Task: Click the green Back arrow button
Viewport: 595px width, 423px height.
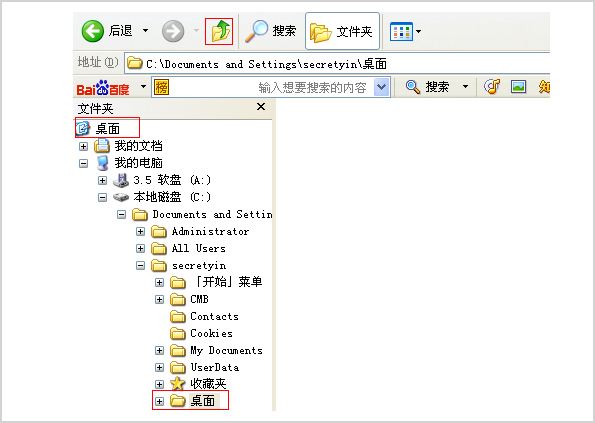Action: tap(93, 31)
